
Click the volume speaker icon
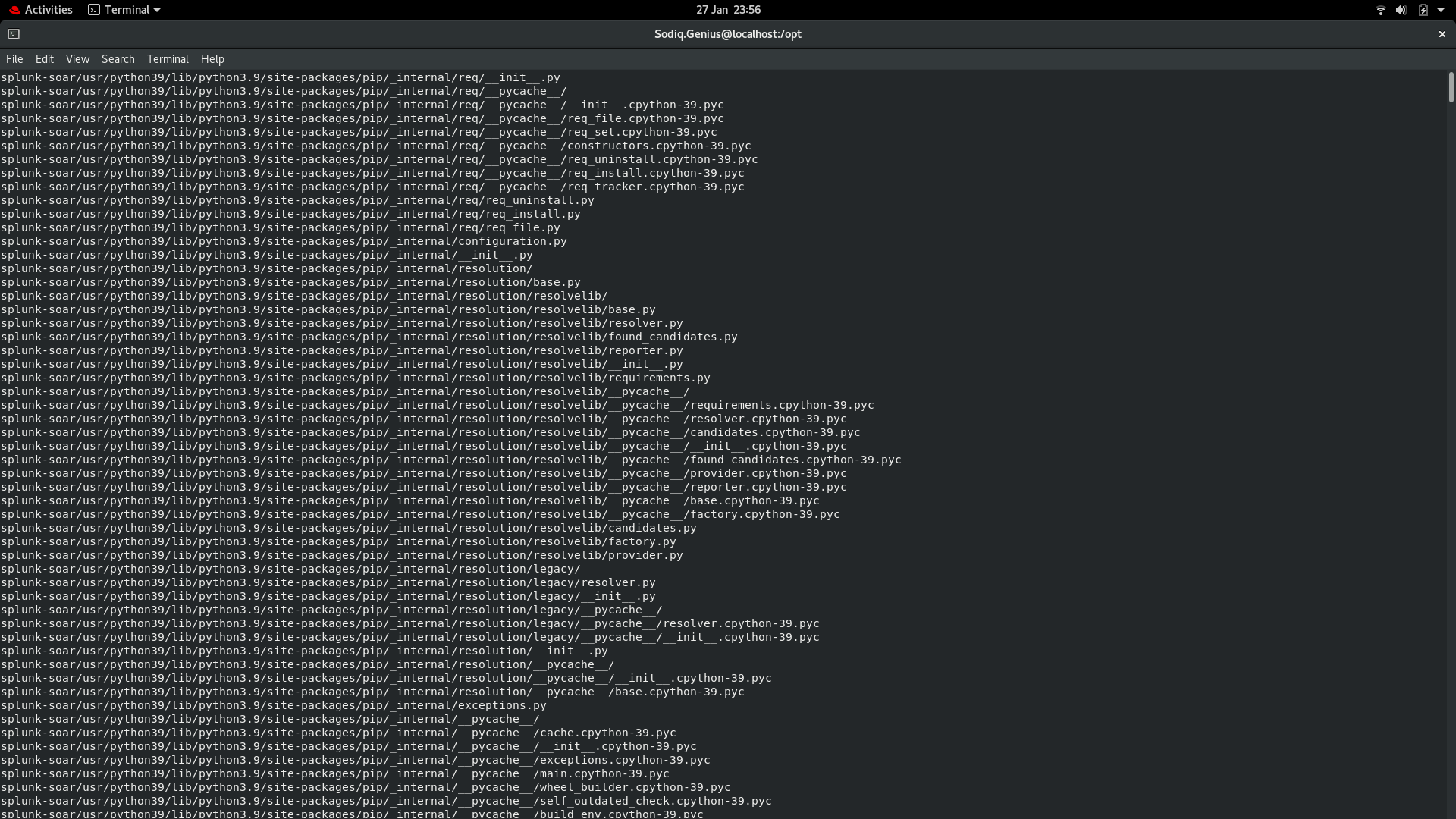tap(1401, 10)
